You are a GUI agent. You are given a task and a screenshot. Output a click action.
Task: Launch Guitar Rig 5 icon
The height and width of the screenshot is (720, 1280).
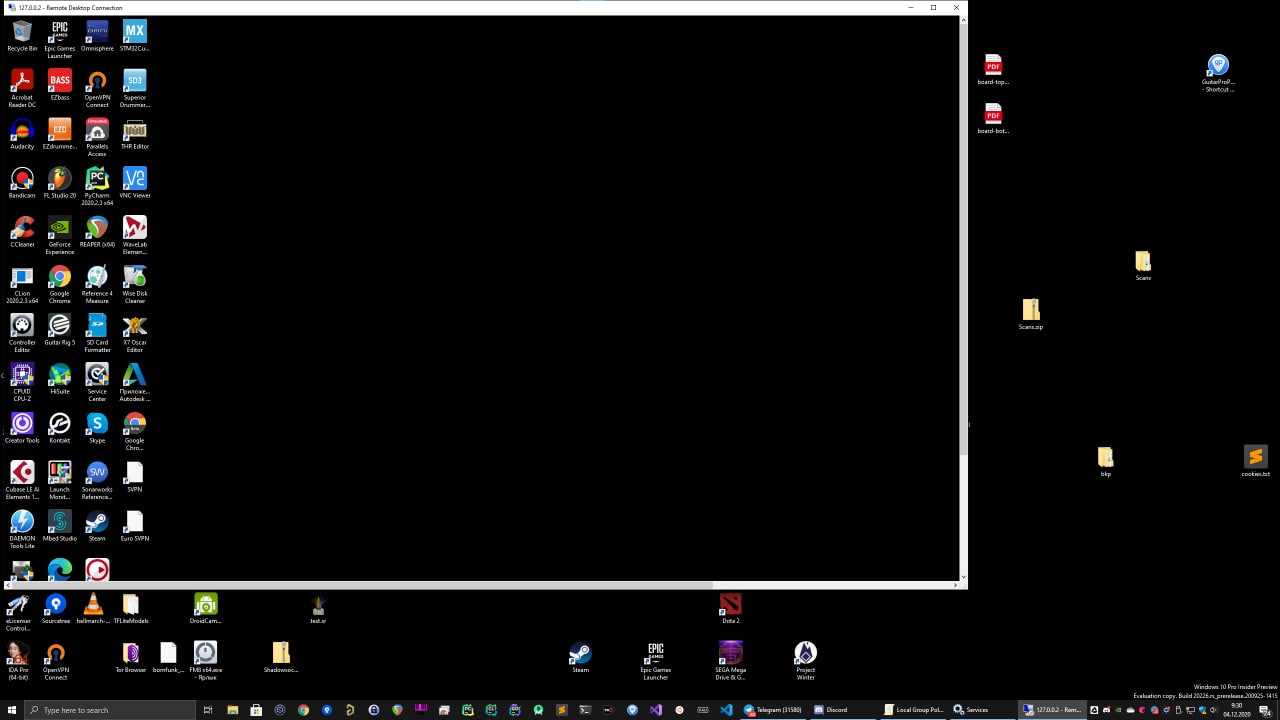60,329
